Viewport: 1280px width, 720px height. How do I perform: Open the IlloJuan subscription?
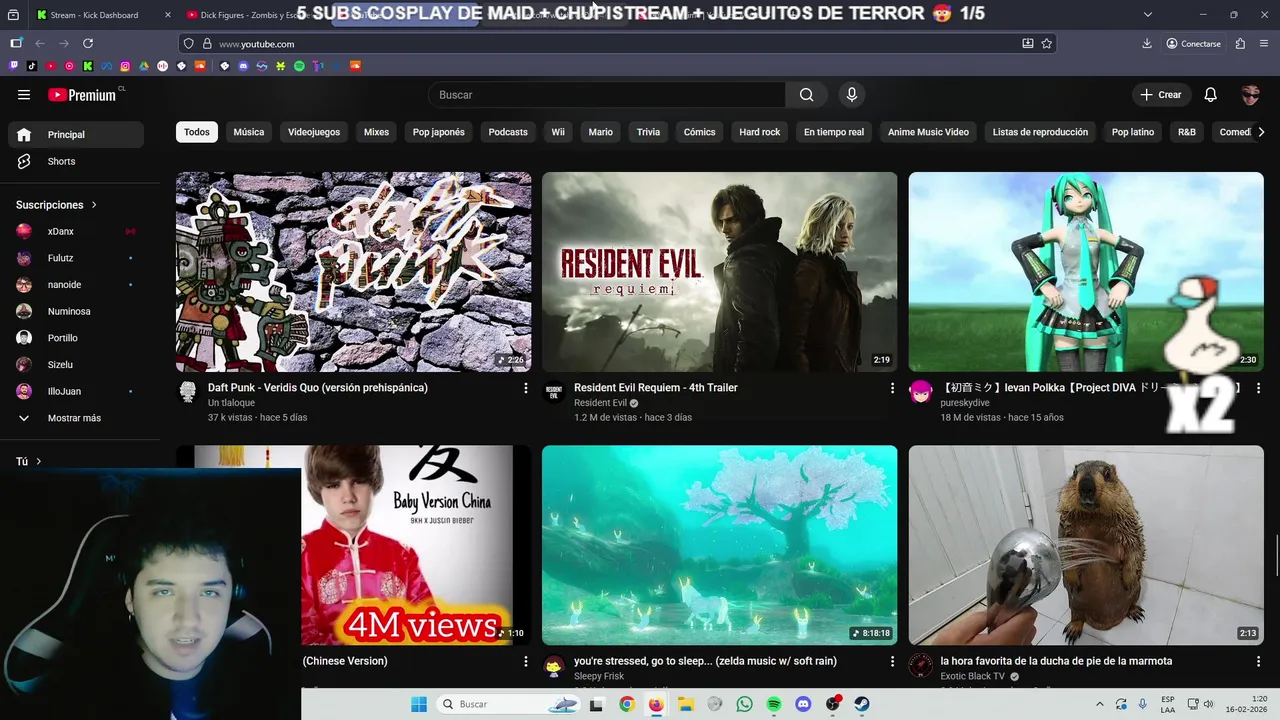pyautogui.click(x=76, y=391)
